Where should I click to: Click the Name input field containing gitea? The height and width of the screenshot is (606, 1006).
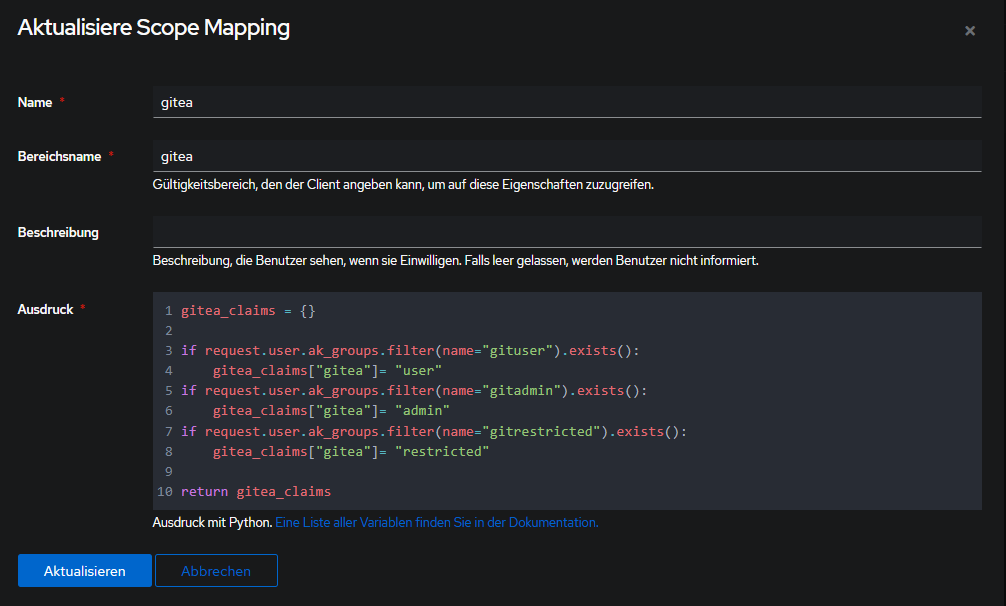pos(566,102)
